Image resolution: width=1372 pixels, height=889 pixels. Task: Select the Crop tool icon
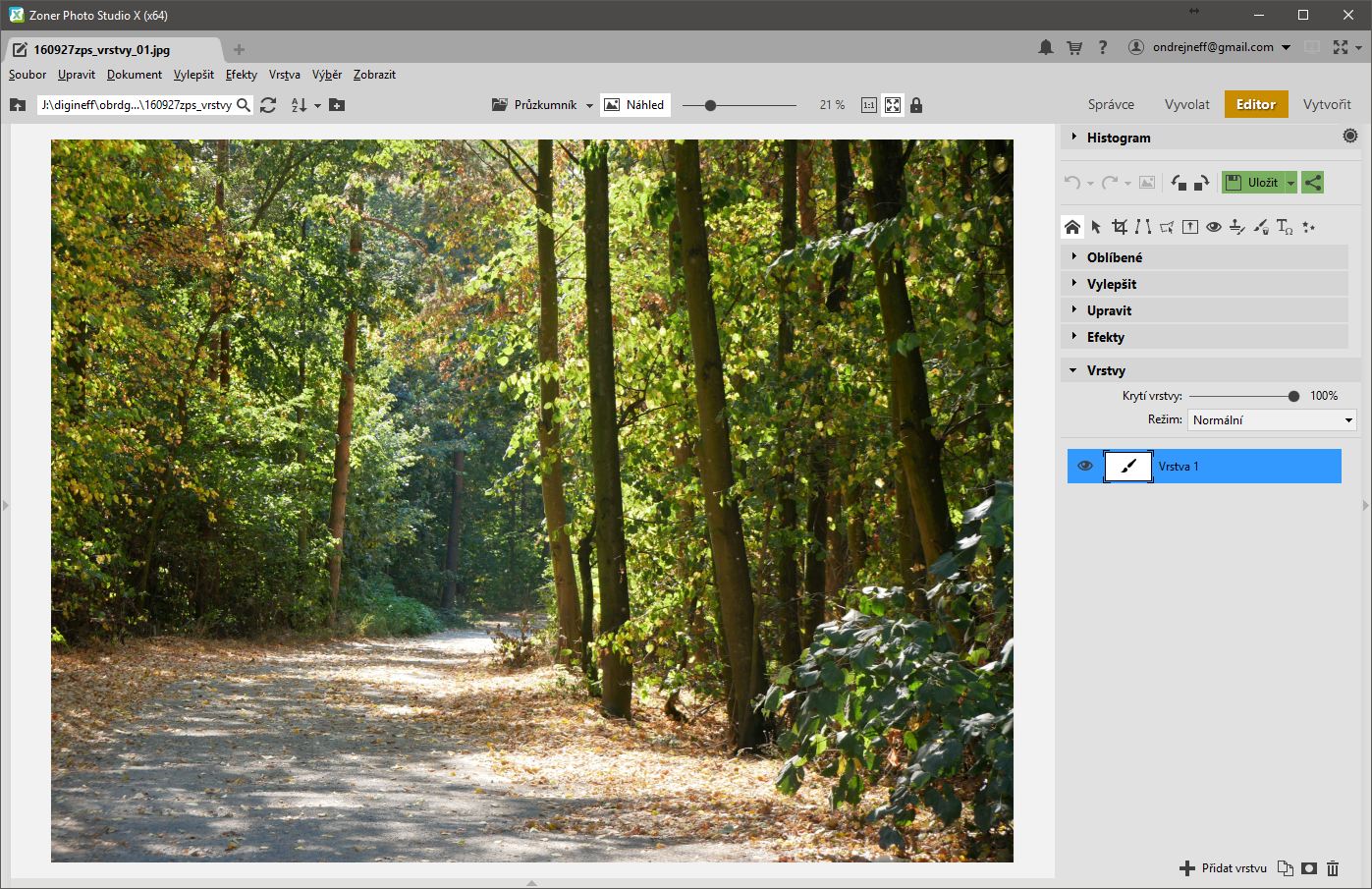click(x=1120, y=227)
